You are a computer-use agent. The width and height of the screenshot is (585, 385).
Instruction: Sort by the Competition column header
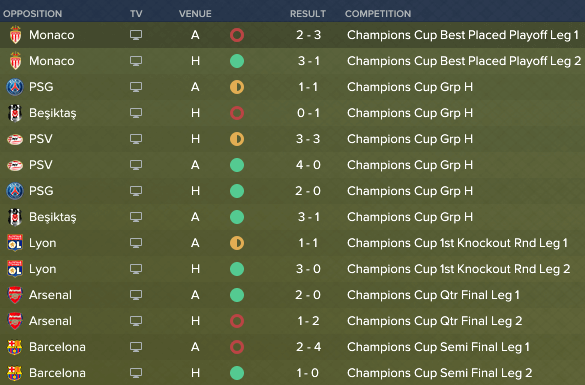click(x=378, y=14)
